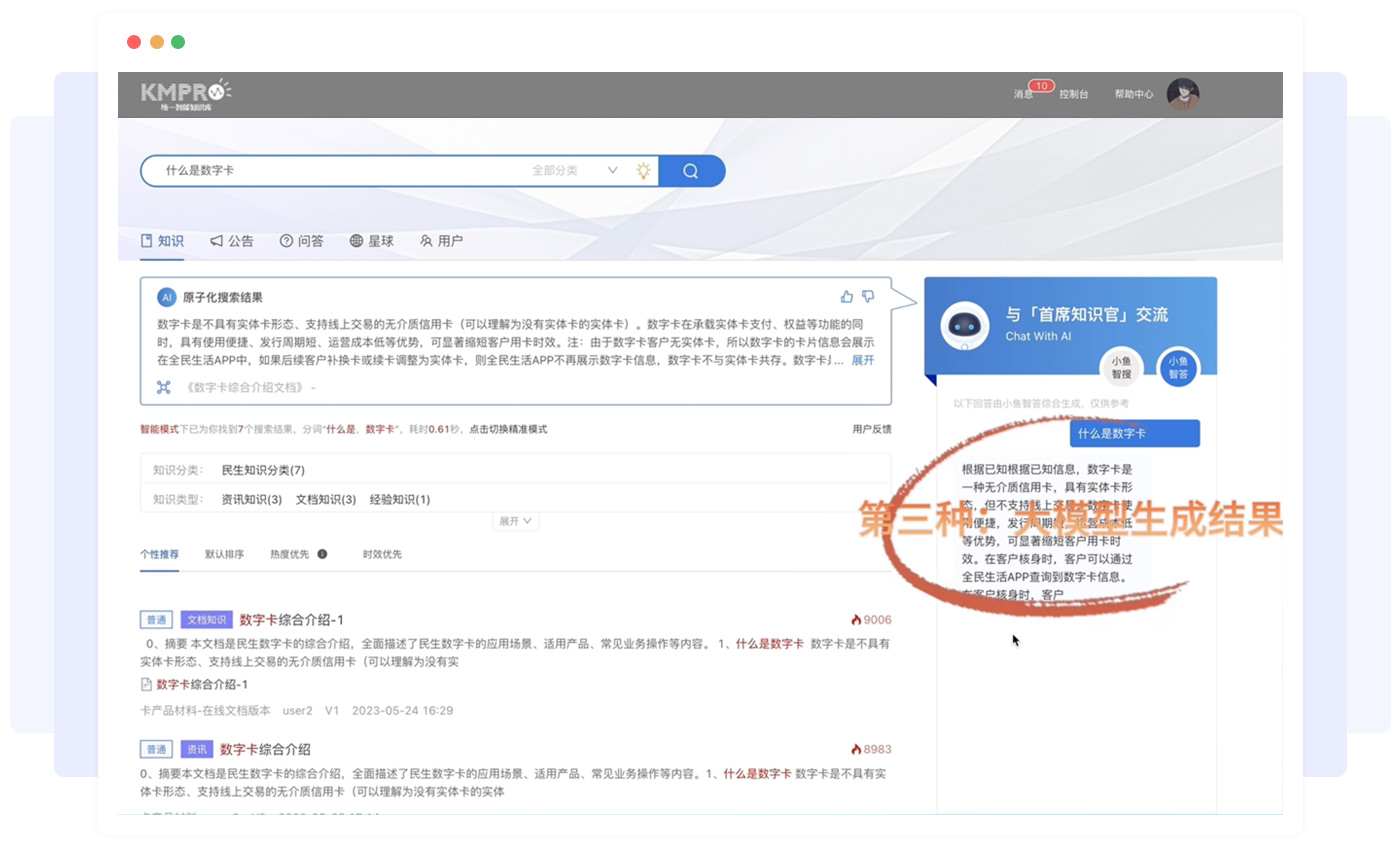Viewport: 1400px width, 850px height.
Task: Click the knowledge graph icon under AI result
Action: (x=164, y=387)
